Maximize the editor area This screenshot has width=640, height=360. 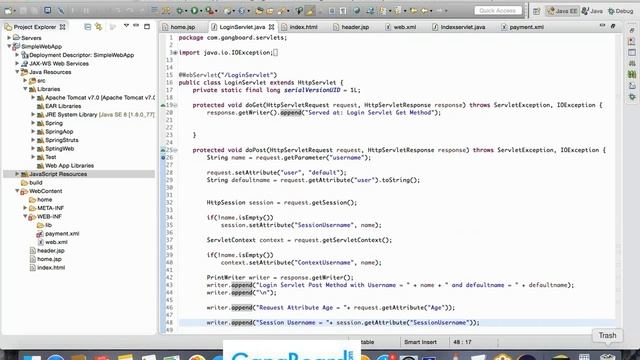[613, 26]
